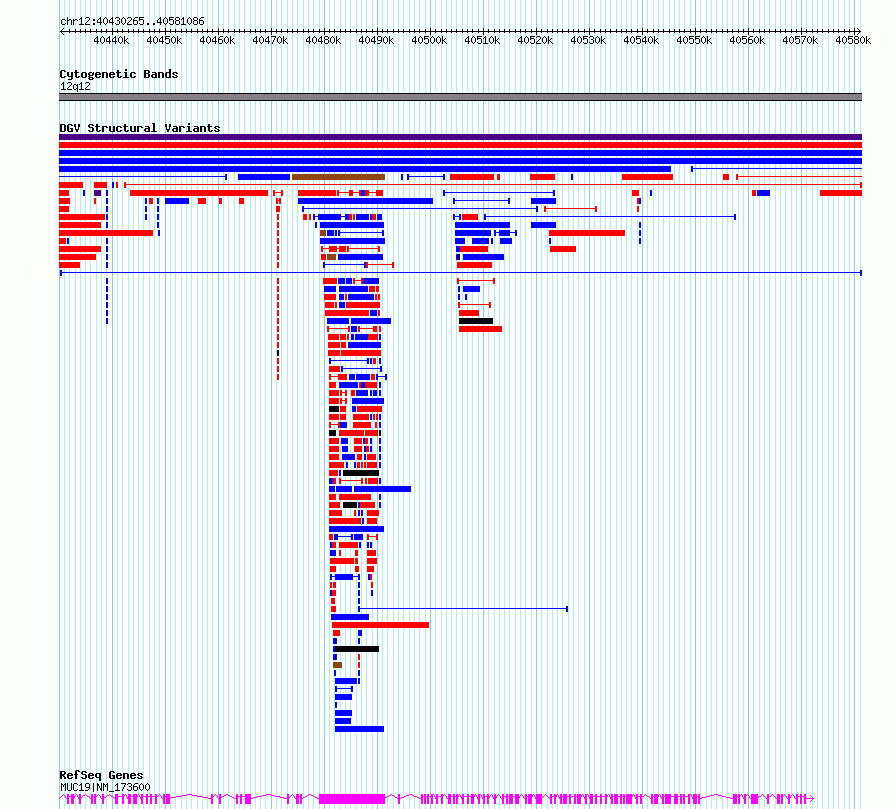The height and width of the screenshot is (809, 890).
Task: Click the MUC19|NM_173600 gene label
Action: (105, 787)
